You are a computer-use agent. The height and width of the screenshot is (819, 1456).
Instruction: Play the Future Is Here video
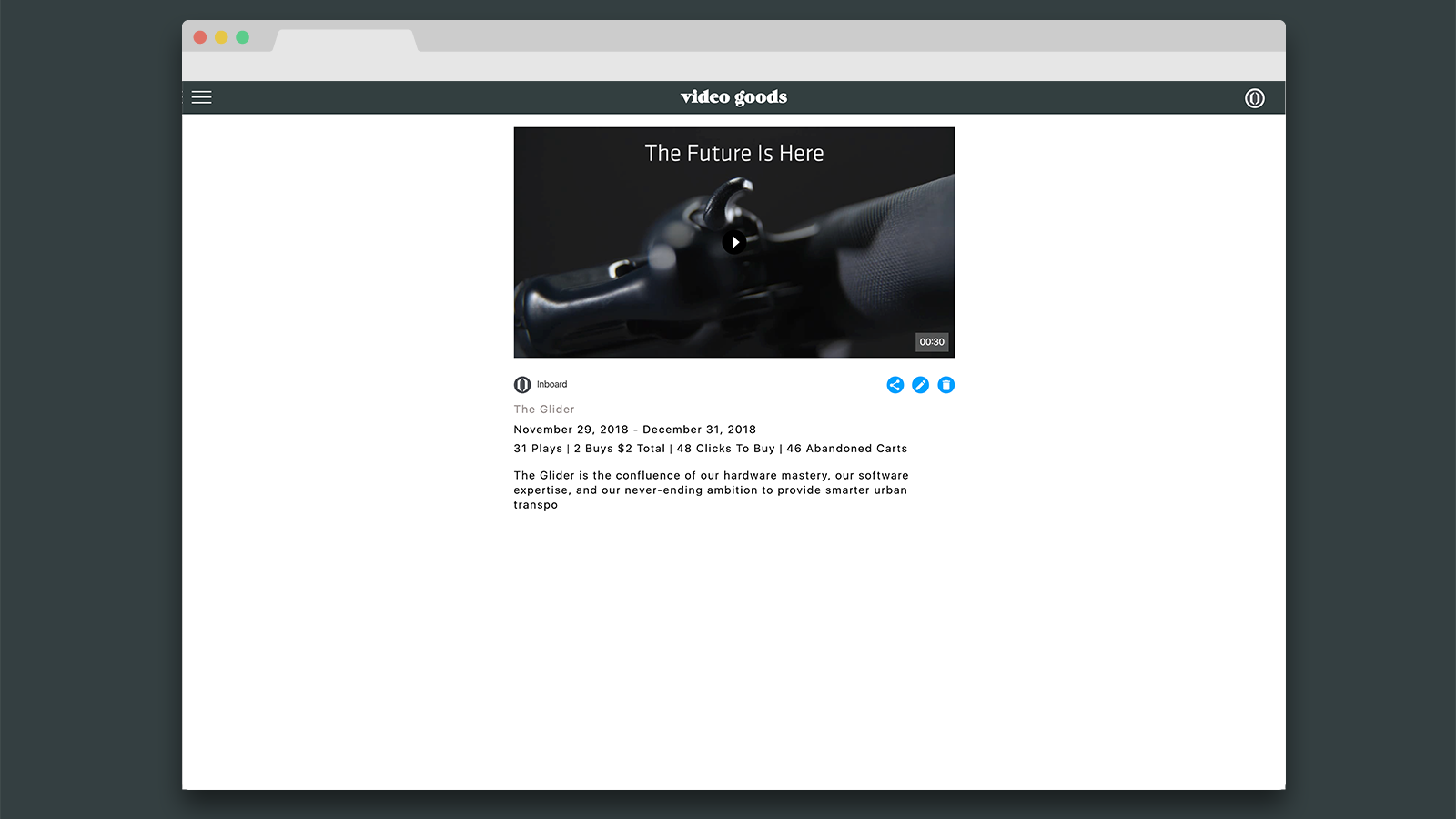734,242
